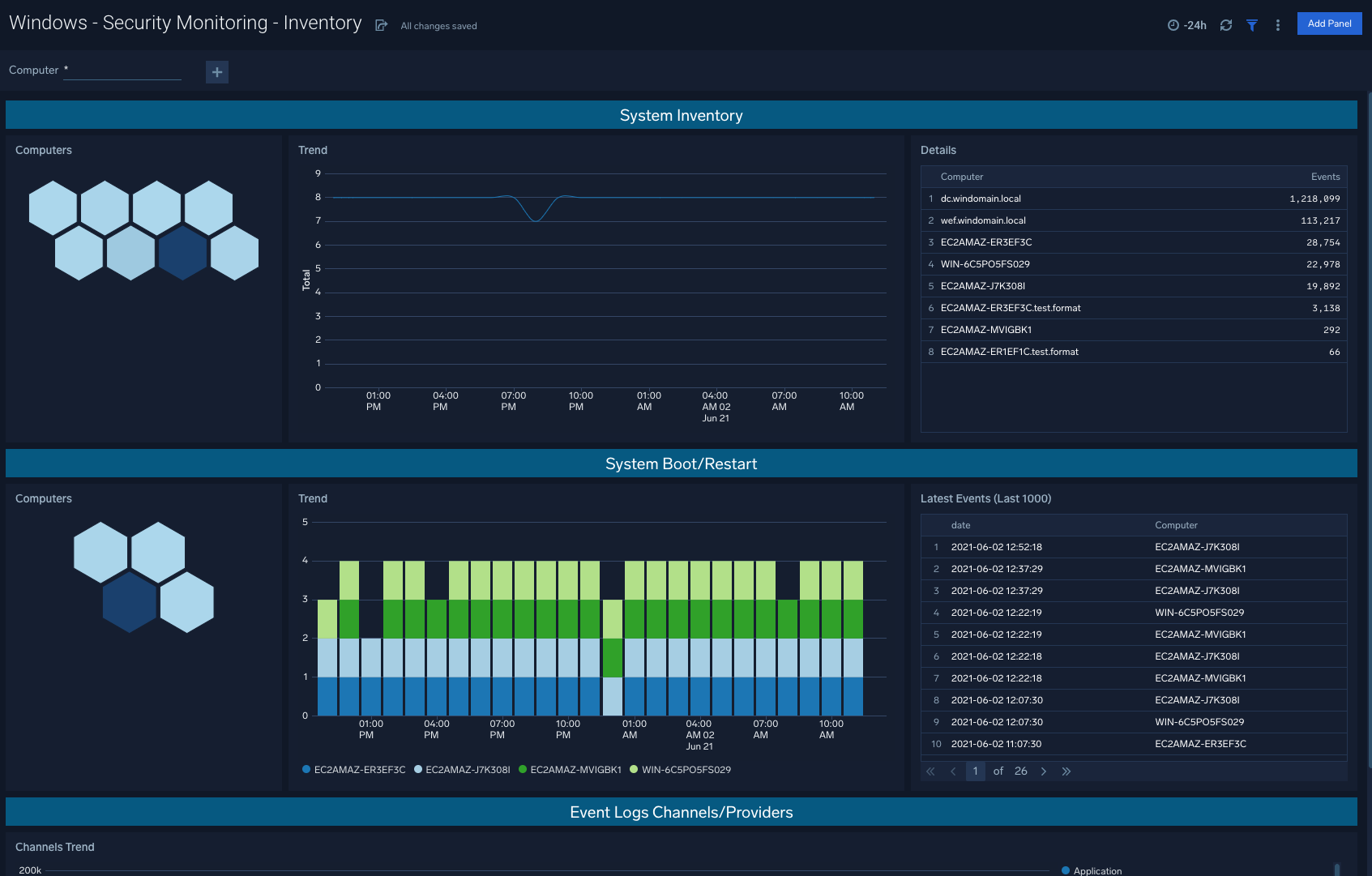Share the dashboard using the export icon
The width and height of the screenshot is (1372, 876).
(381, 25)
